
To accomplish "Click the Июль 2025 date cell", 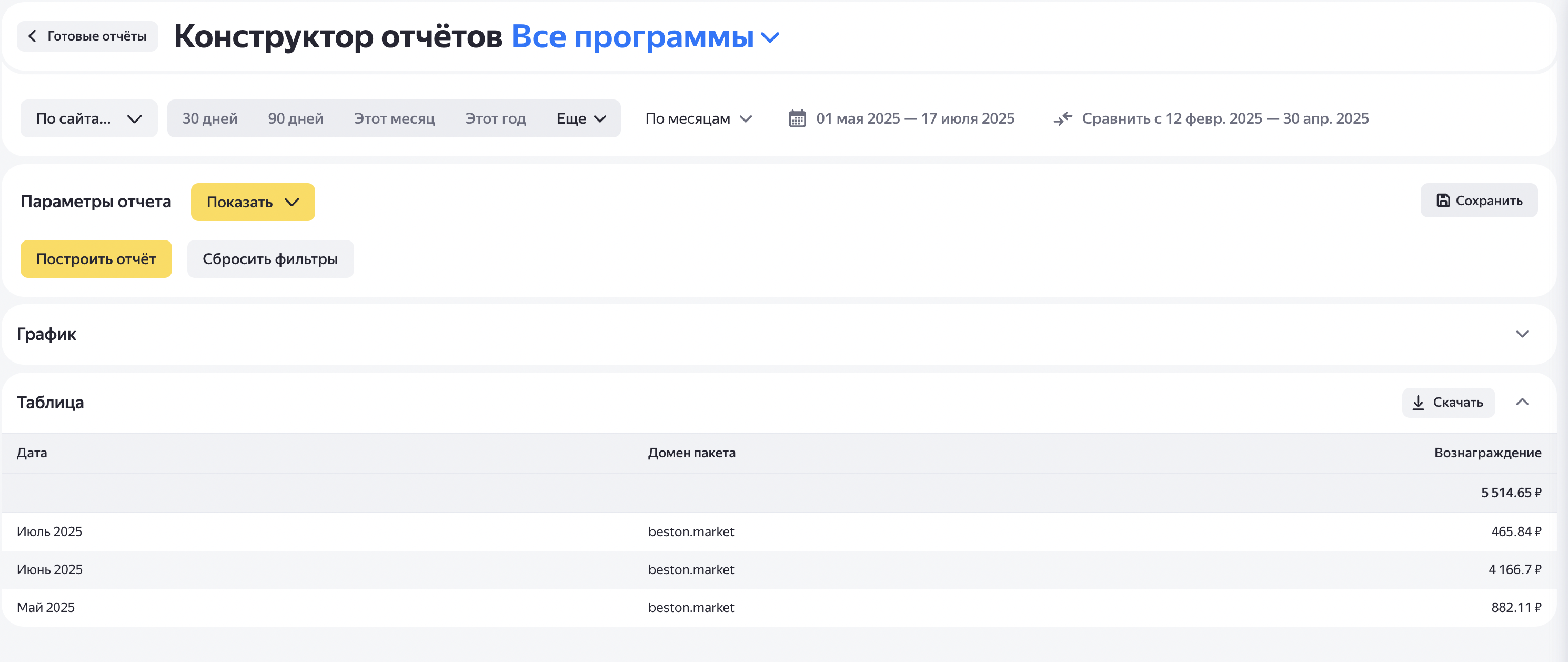I will pyautogui.click(x=49, y=531).
